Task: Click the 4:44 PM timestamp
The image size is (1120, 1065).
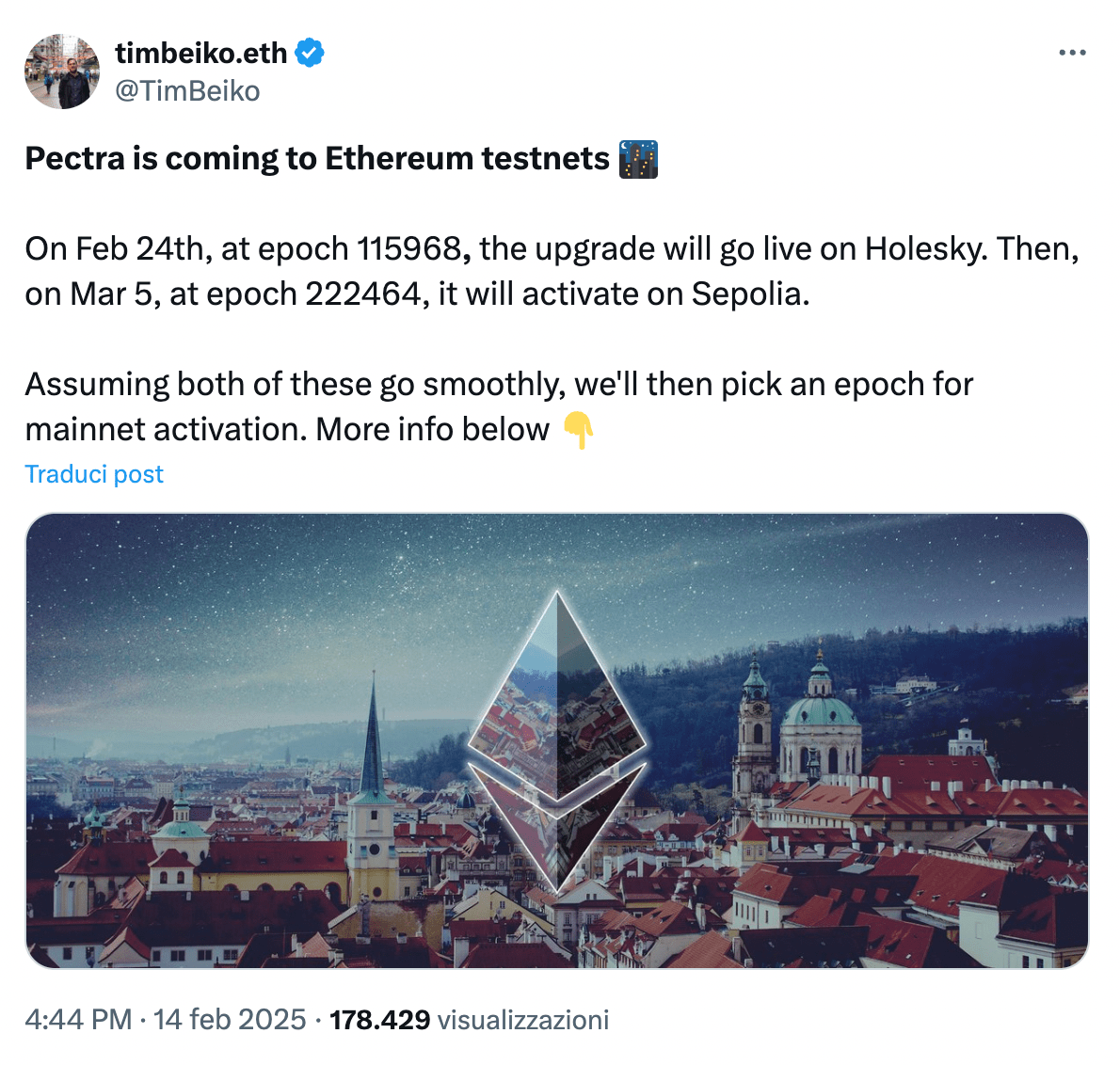Action: [x=78, y=1020]
